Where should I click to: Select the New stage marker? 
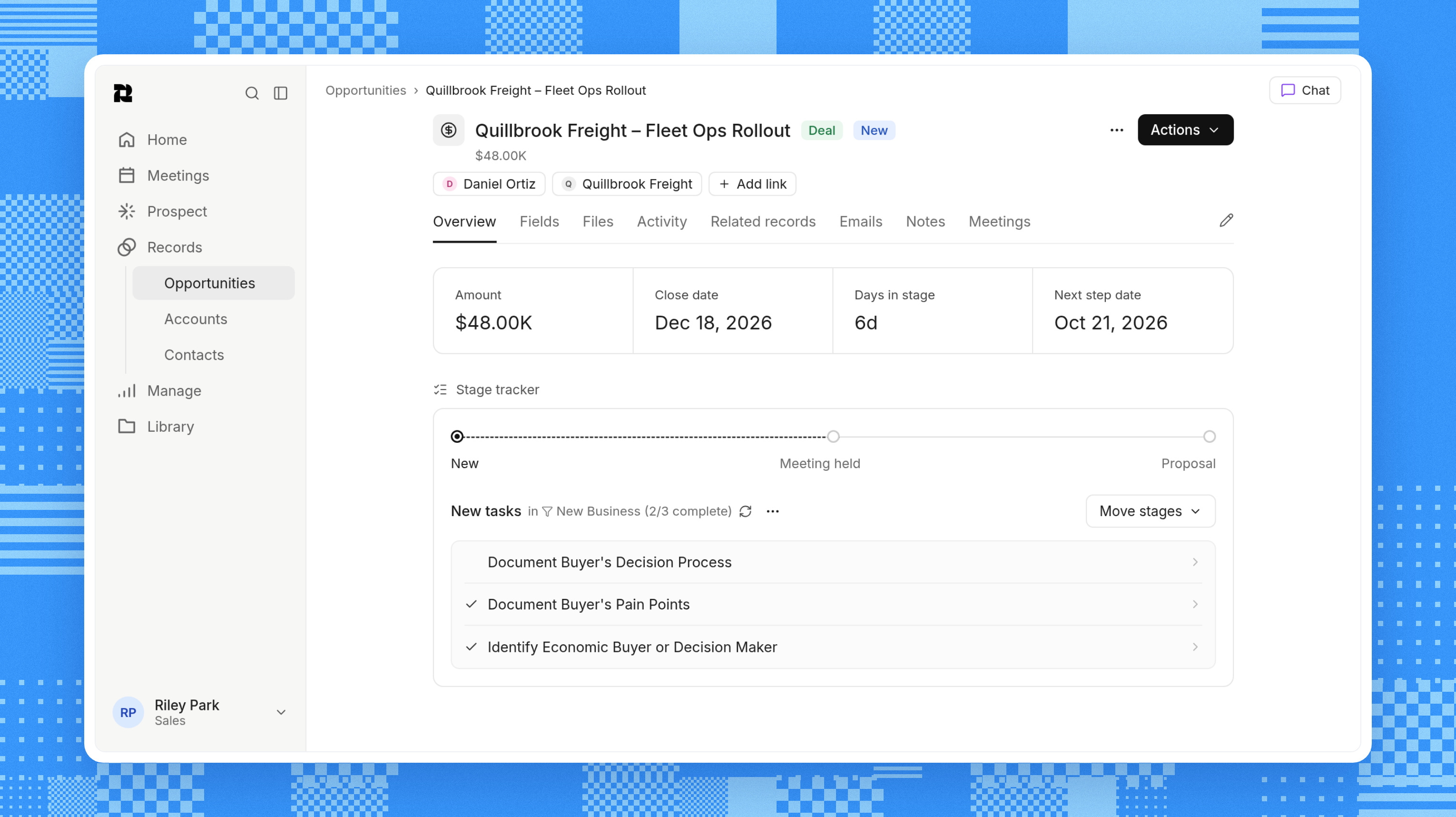(x=457, y=437)
